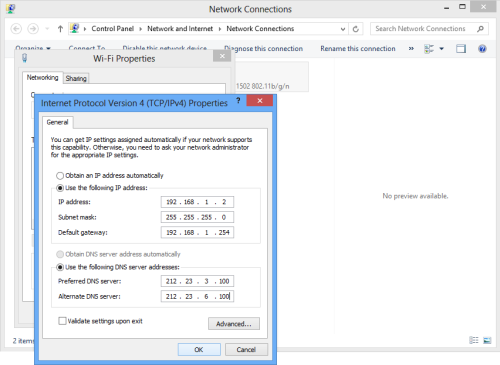
Task: Open the Help question mark icon
Action: 482,49
